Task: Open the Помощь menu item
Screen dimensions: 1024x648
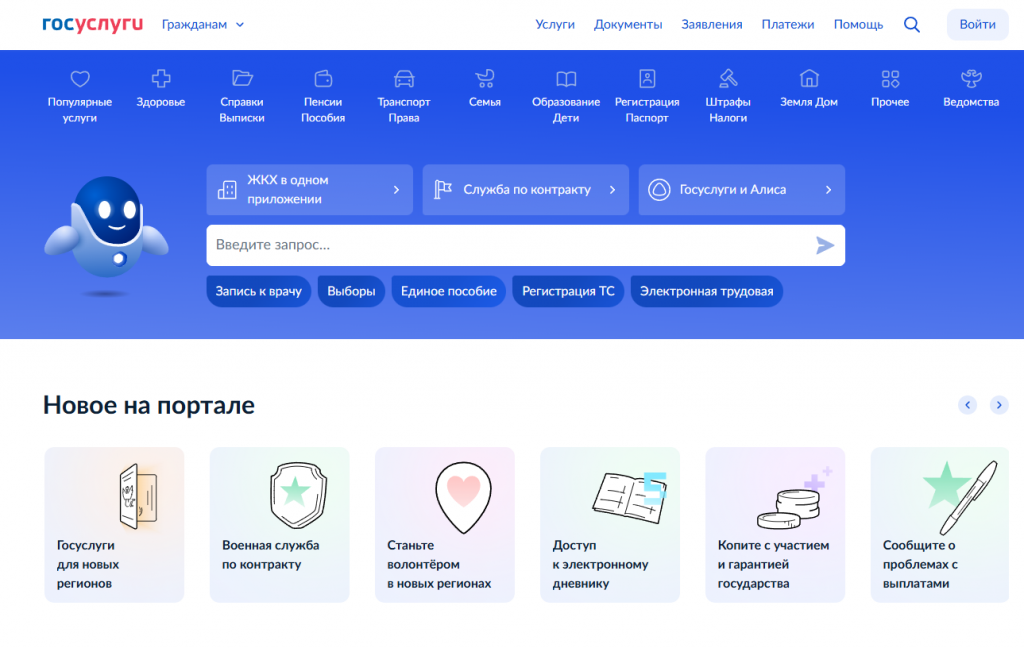Action: click(x=858, y=24)
